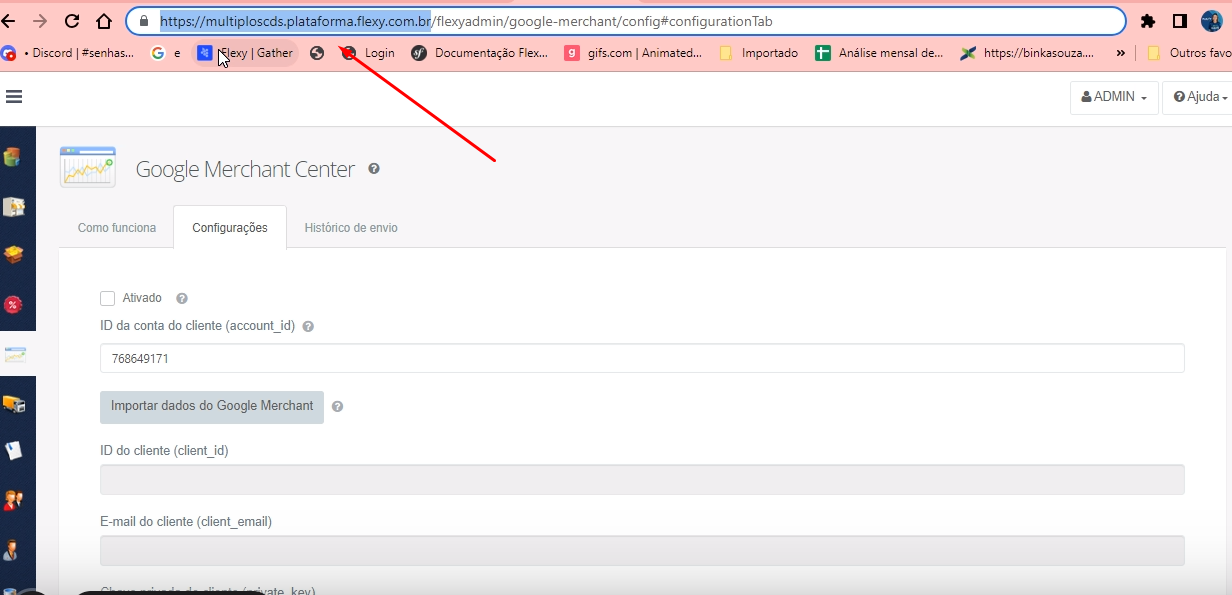Open the Flexy | Gather bookmark

tap(245, 53)
